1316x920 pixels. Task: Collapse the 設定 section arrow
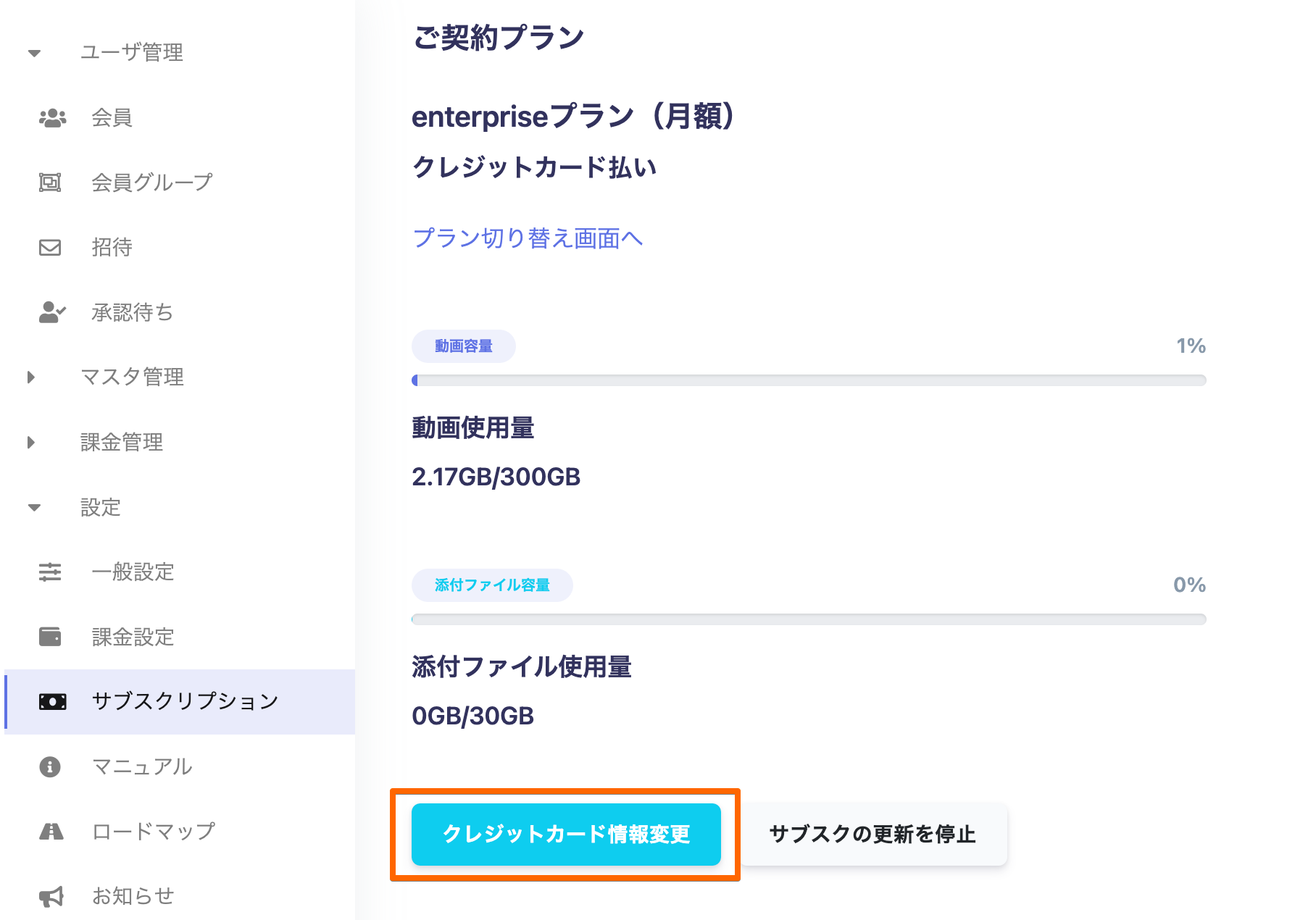point(34,507)
